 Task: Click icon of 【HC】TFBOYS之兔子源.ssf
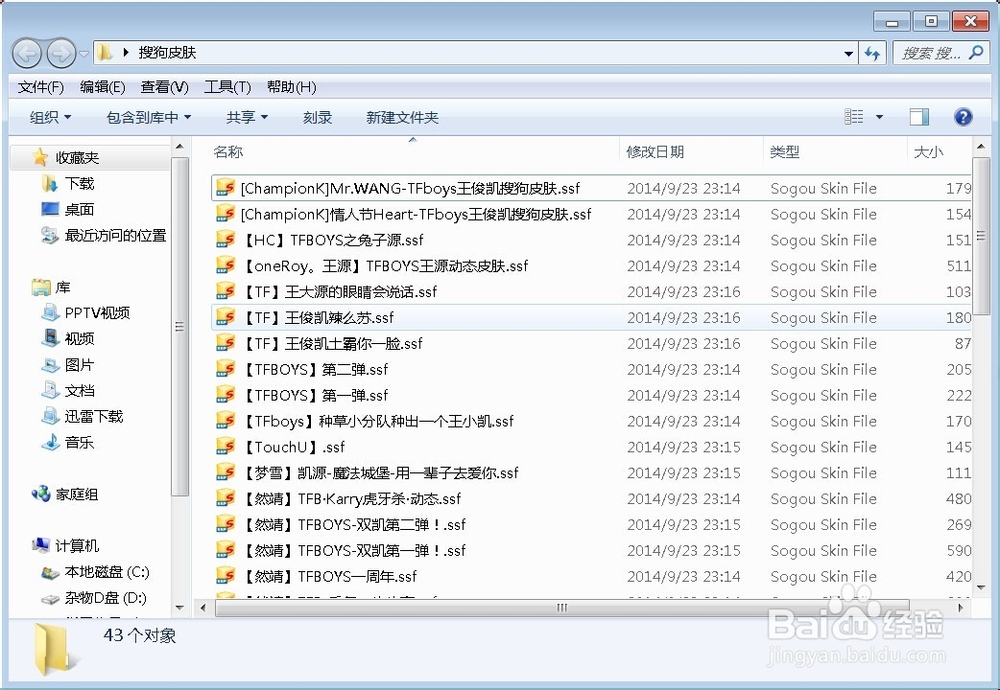coord(225,240)
